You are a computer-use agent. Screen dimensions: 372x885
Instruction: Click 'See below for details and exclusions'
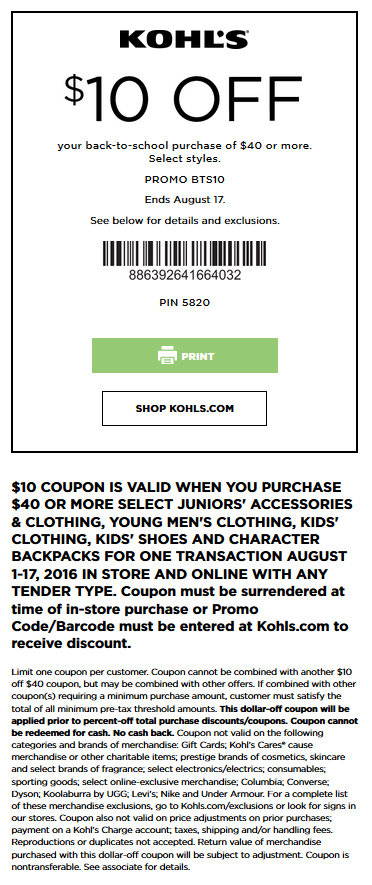pyautogui.click(x=185, y=221)
